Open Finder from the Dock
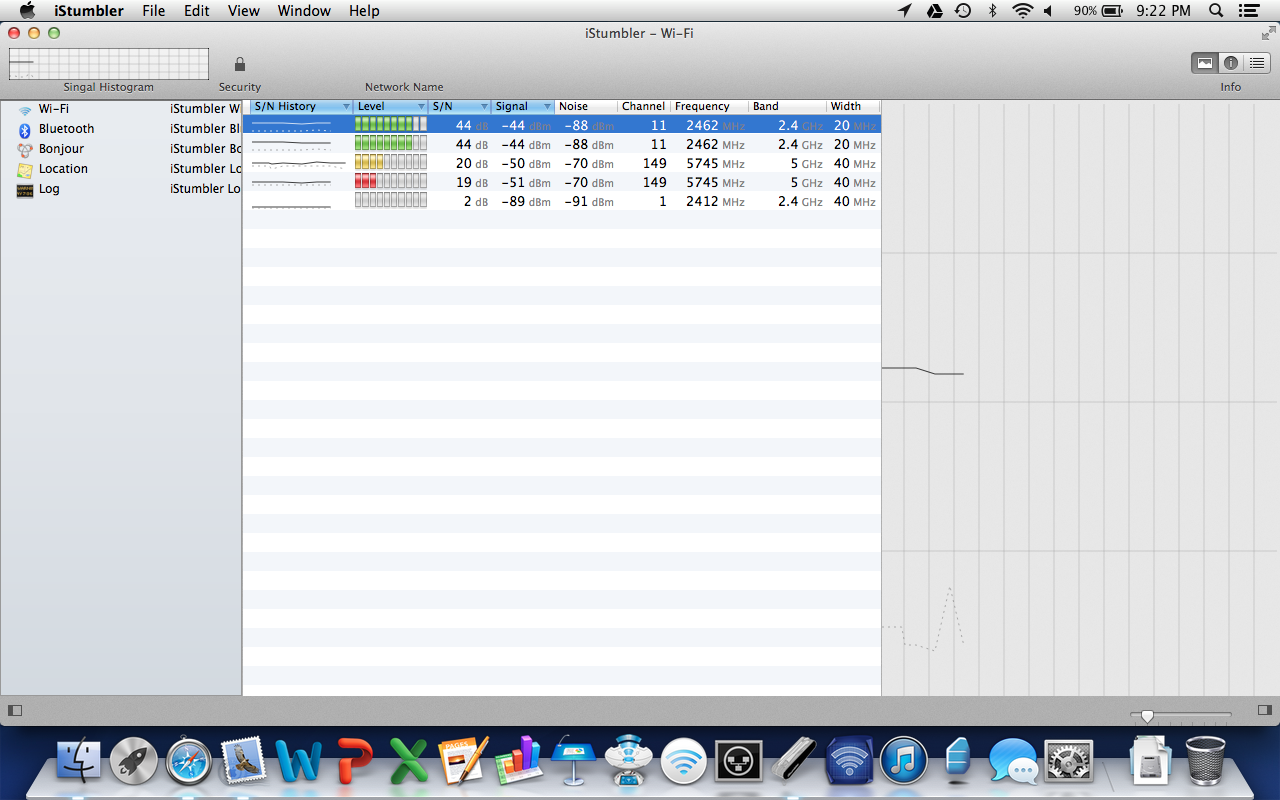The image size is (1280, 800). click(80, 760)
